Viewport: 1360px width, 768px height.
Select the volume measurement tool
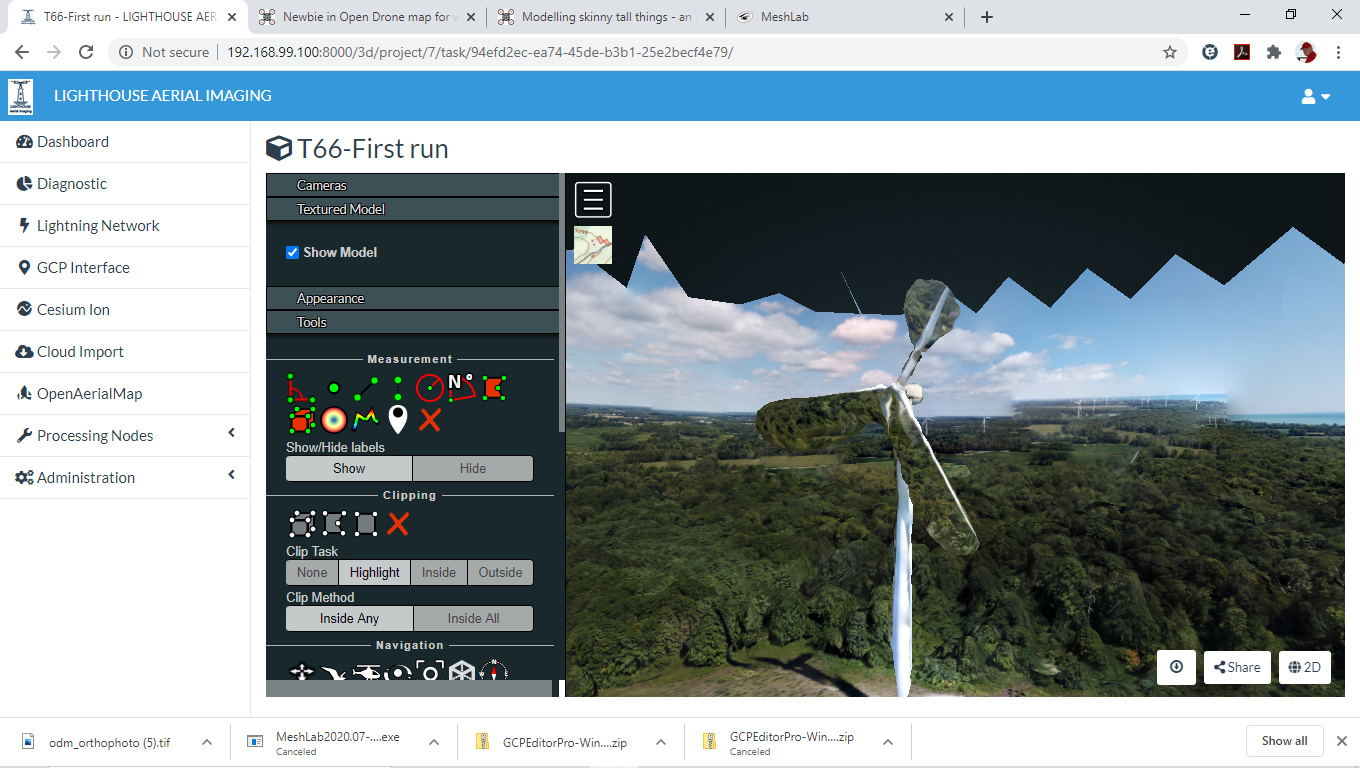(x=300, y=420)
